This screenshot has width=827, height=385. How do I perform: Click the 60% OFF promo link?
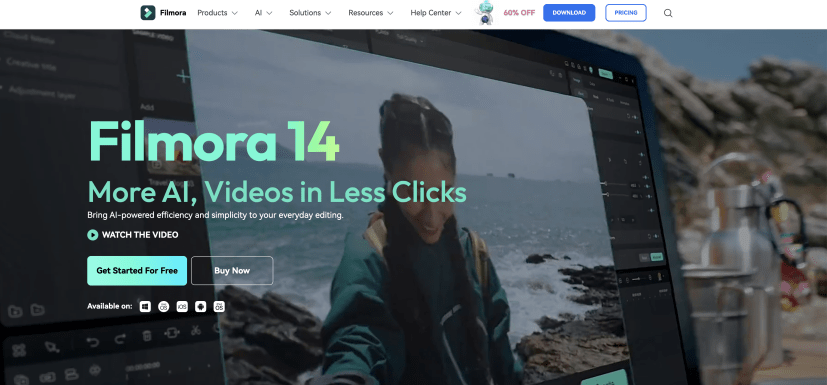519,13
